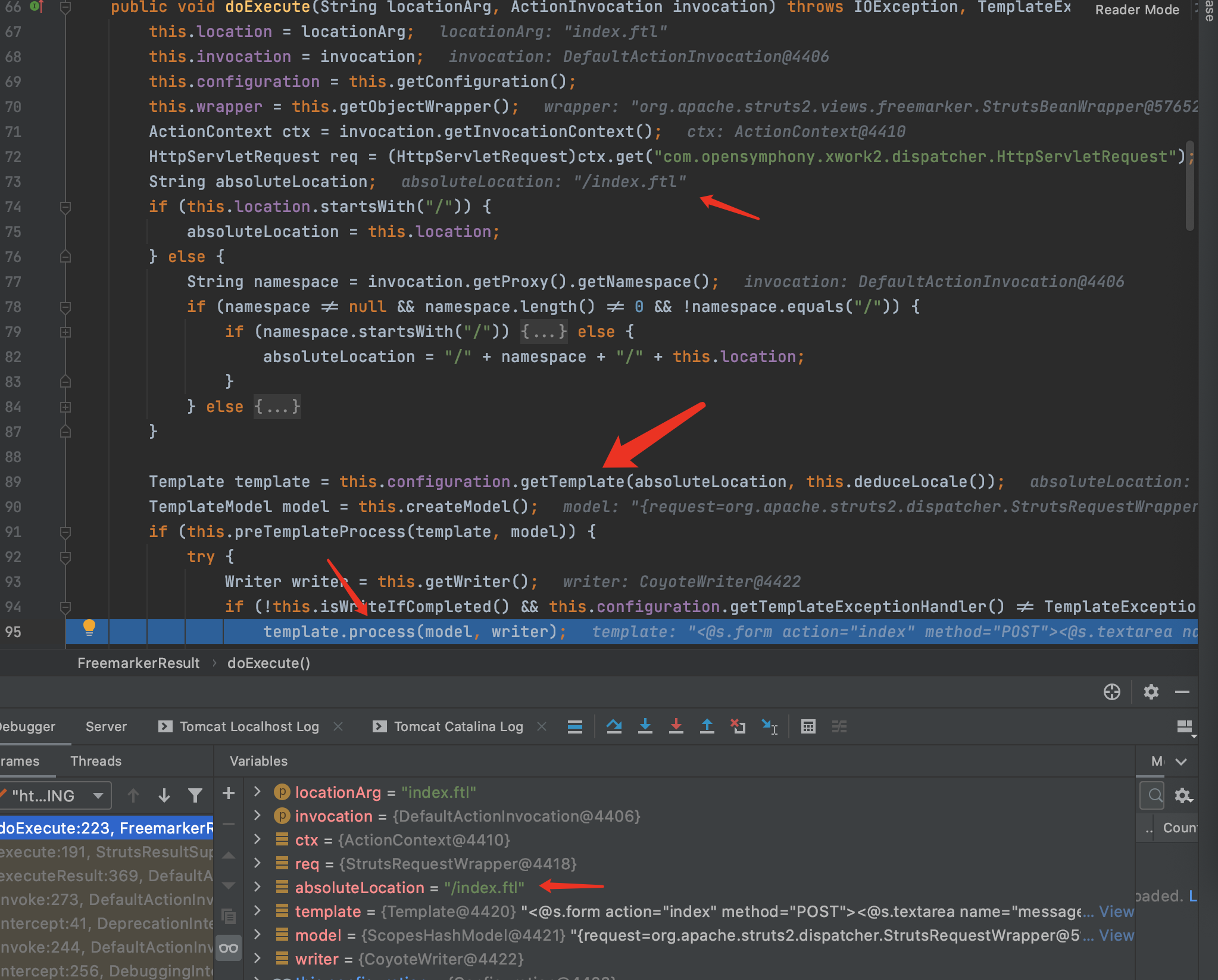Collapse code block at line 74
Image resolution: width=1218 pixels, height=980 pixels.
pyautogui.click(x=65, y=207)
